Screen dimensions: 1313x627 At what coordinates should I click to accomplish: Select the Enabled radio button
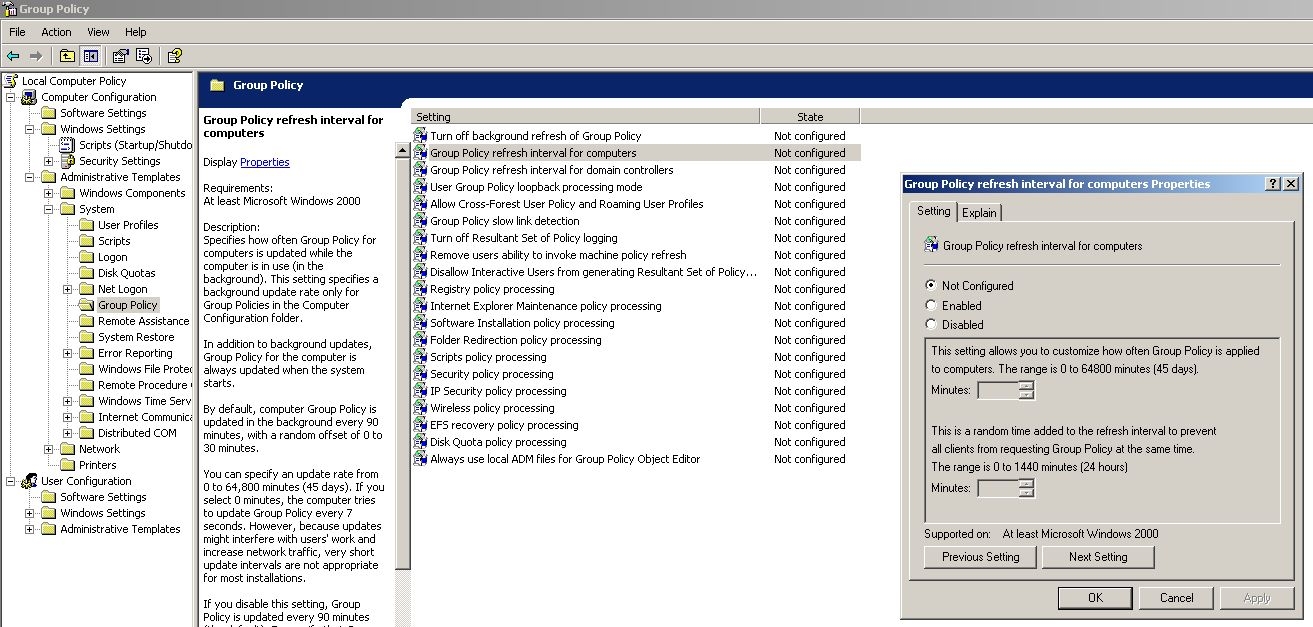click(x=931, y=305)
